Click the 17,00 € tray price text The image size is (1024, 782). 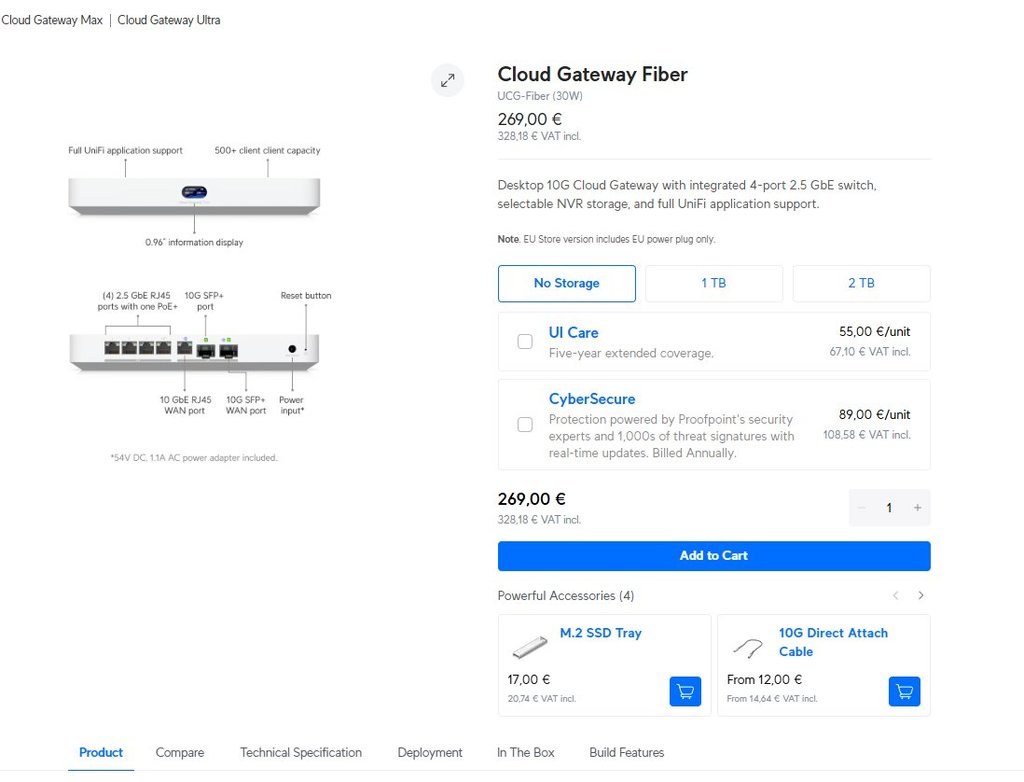(x=528, y=680)
